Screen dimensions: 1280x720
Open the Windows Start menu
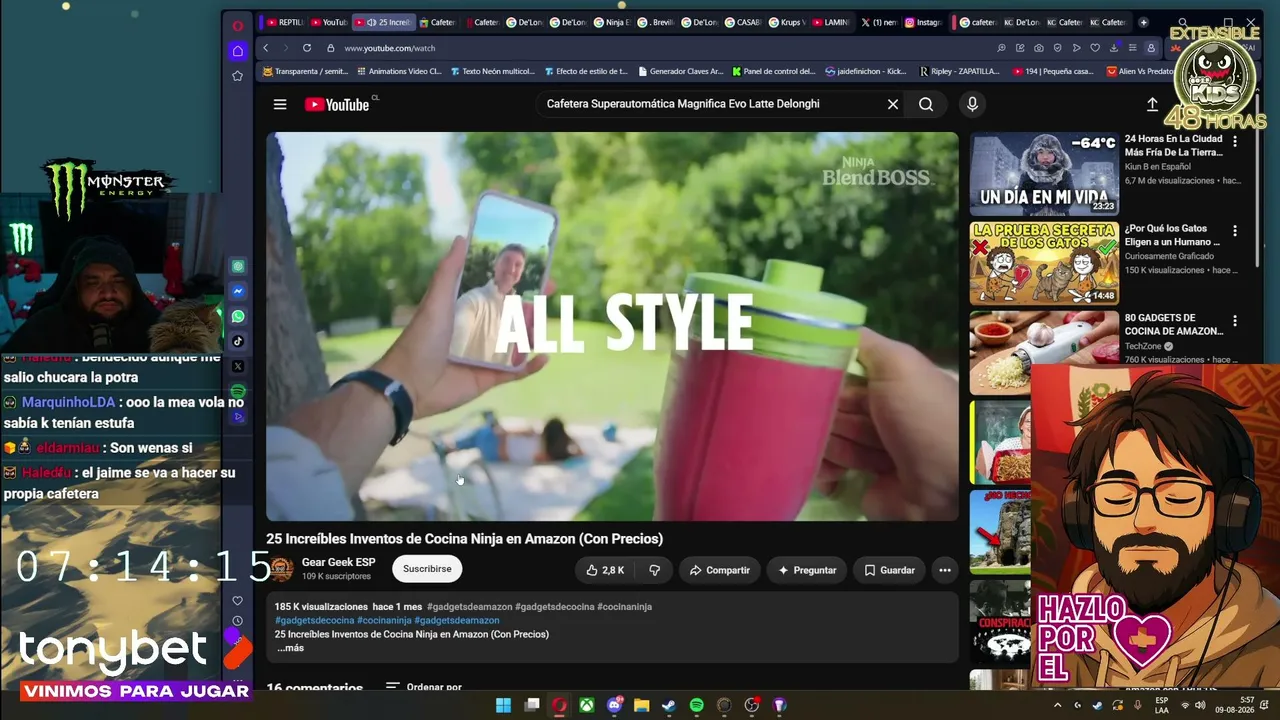tap(503, 705)
